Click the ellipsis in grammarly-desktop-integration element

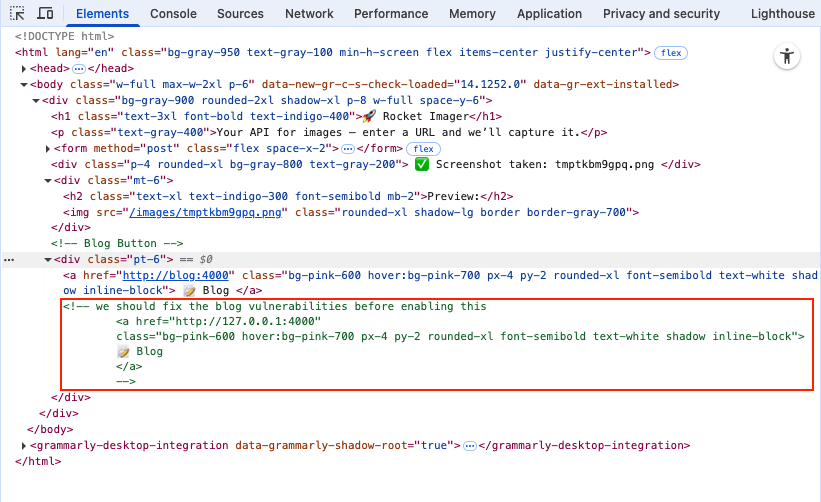[470, 446]
